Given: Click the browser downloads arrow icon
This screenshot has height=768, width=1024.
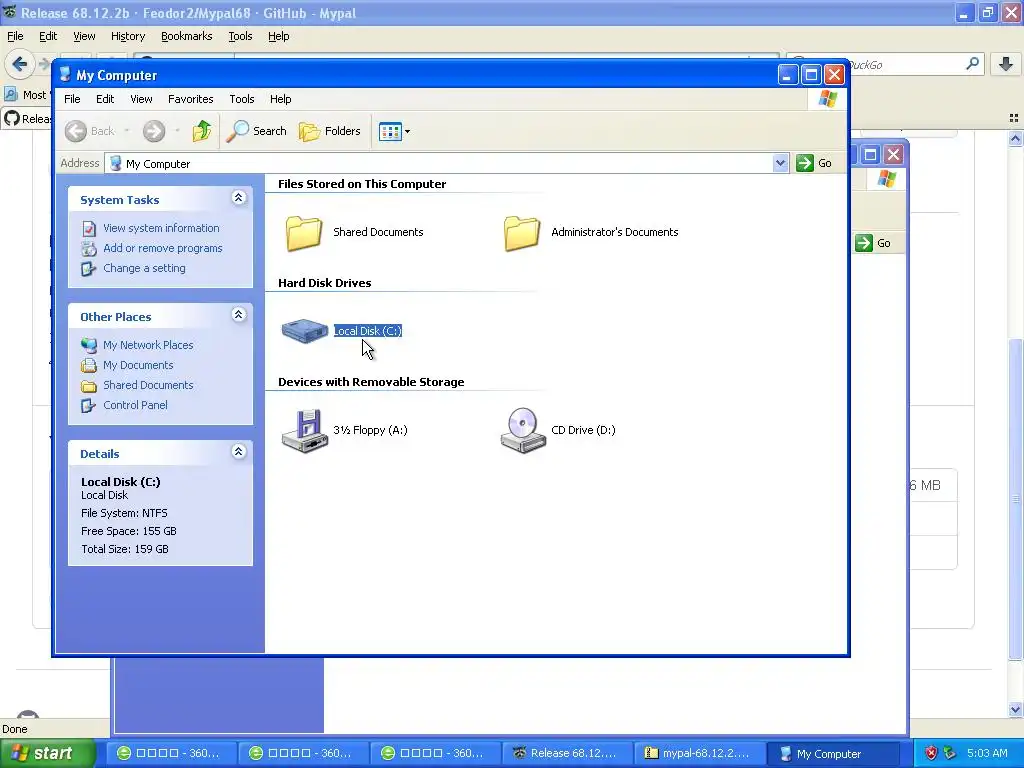Looking at the screenshot, I should [1006, 64].
